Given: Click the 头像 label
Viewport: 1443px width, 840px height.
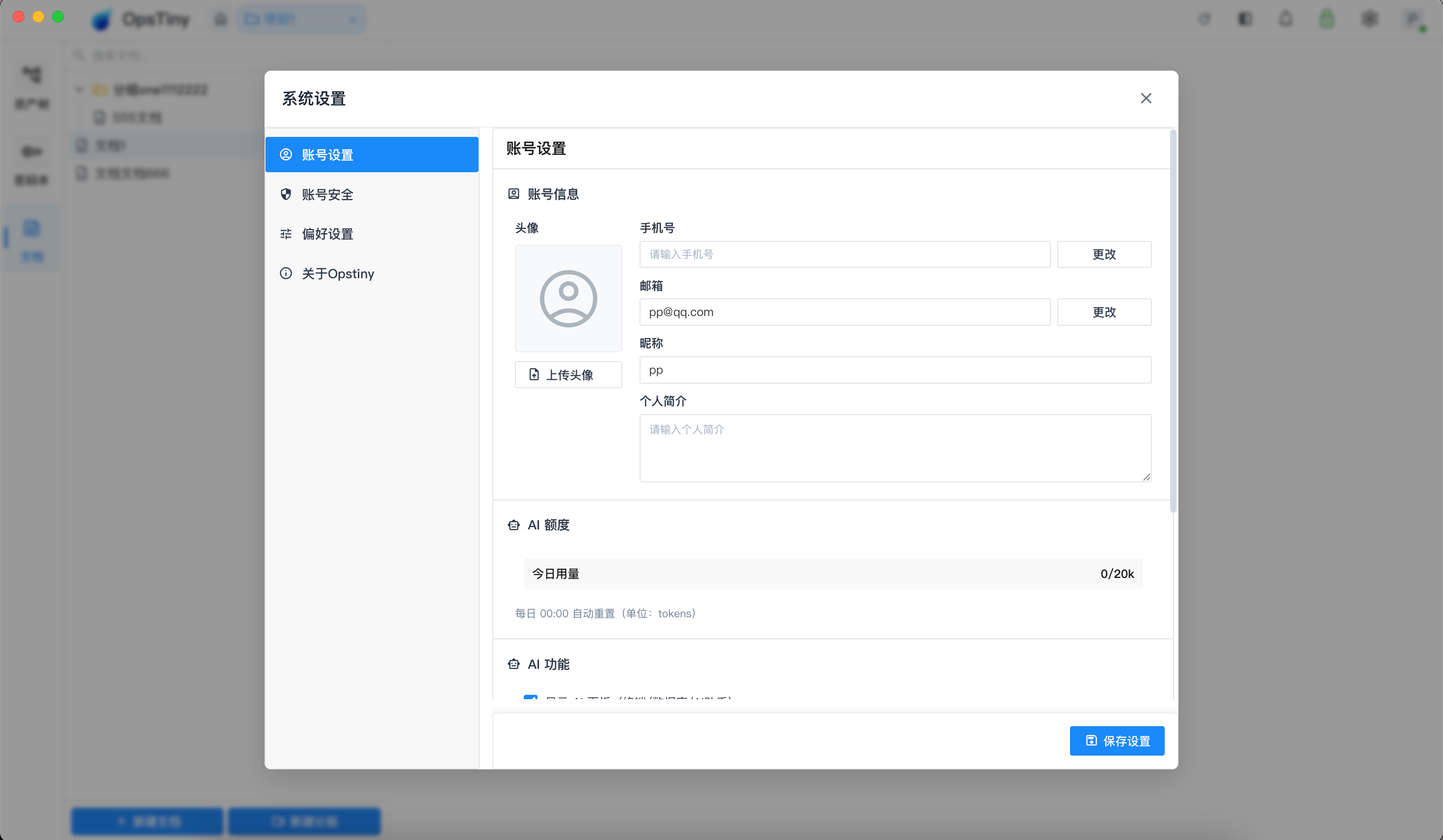Looking at the screenshot, I should [527, 228].
